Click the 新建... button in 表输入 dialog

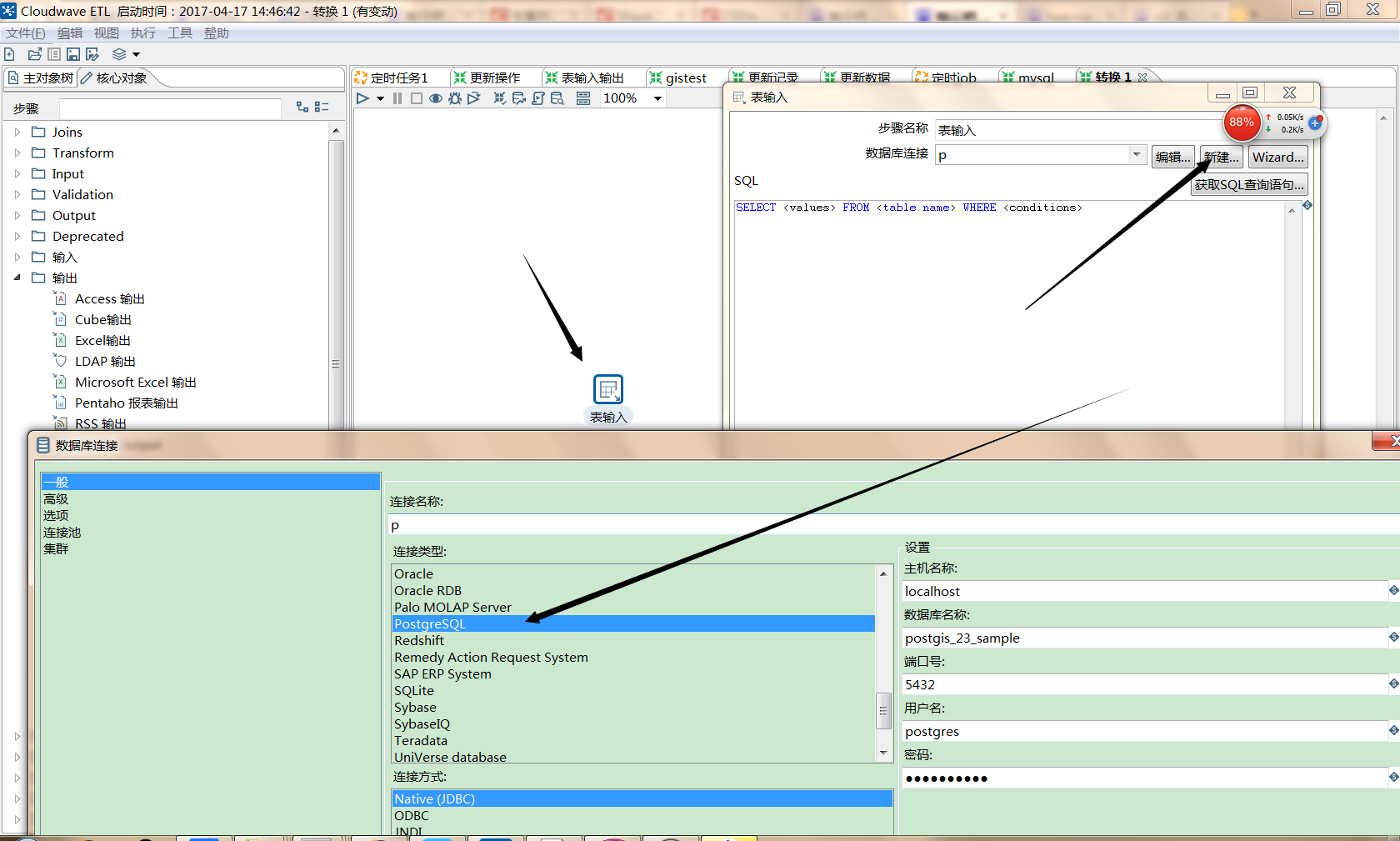(1222, 157)
